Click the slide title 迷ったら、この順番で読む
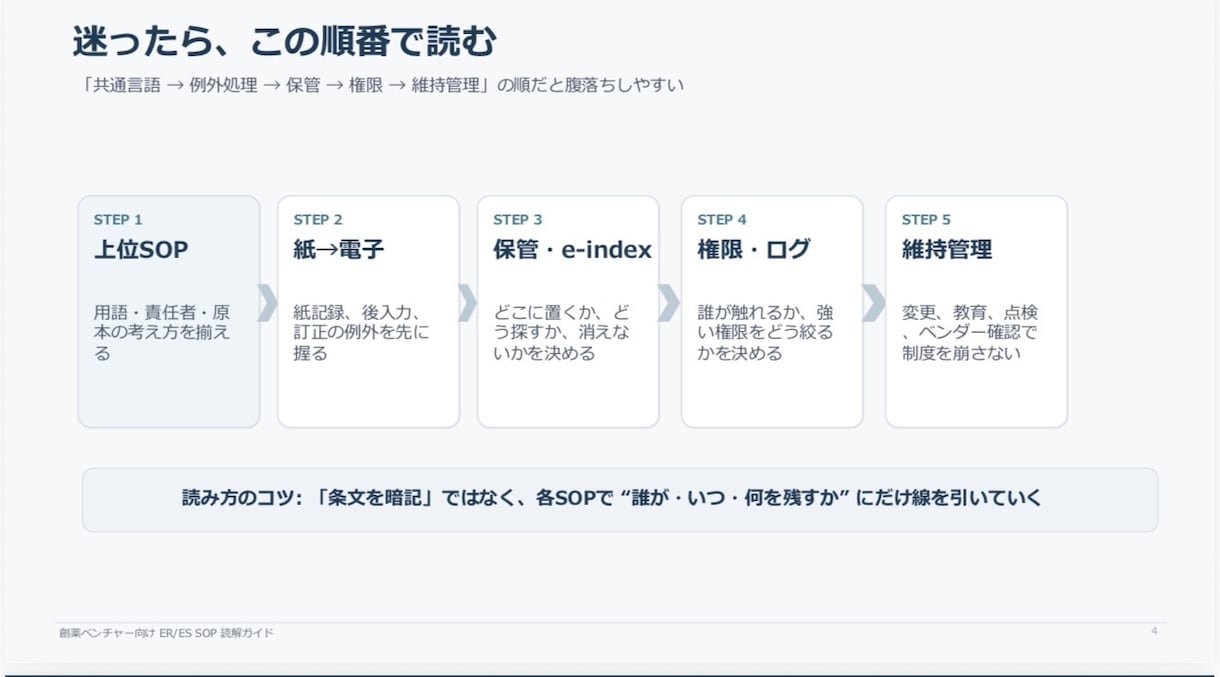Screen dimensions: 1220x677 pos(285,42)
